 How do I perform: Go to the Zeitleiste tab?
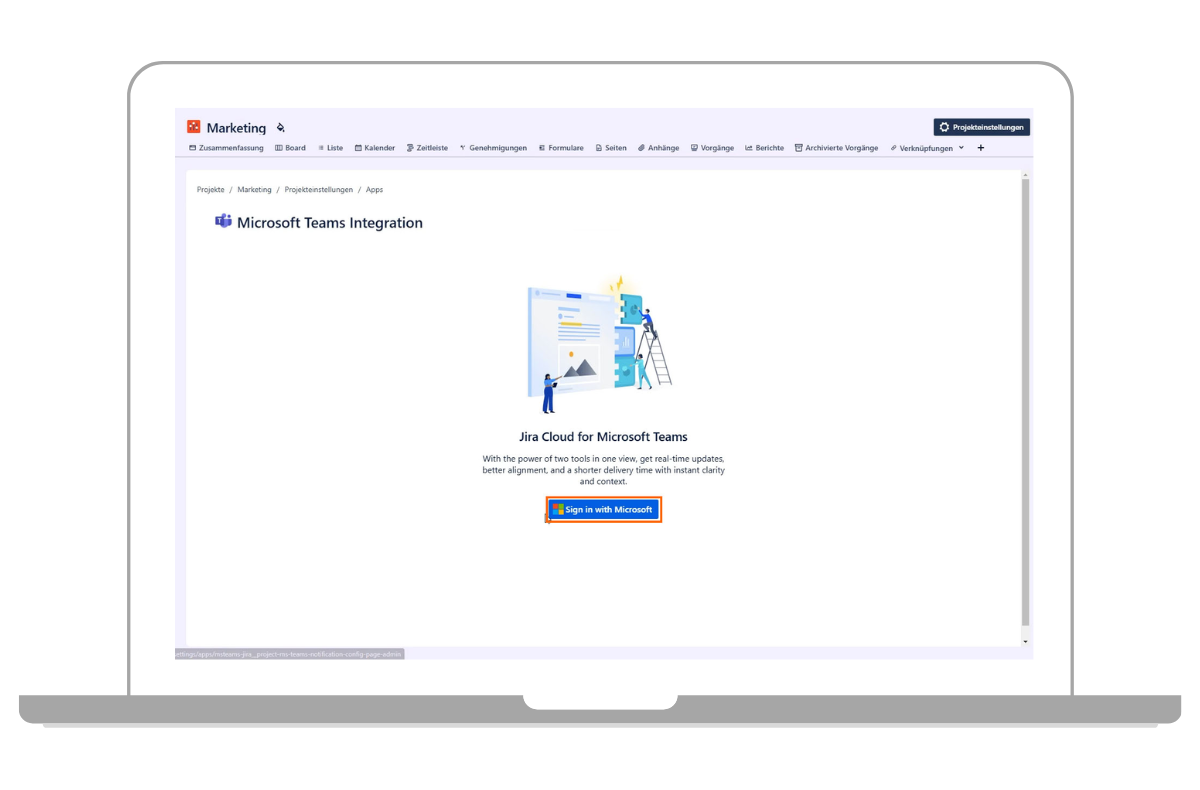427,148
